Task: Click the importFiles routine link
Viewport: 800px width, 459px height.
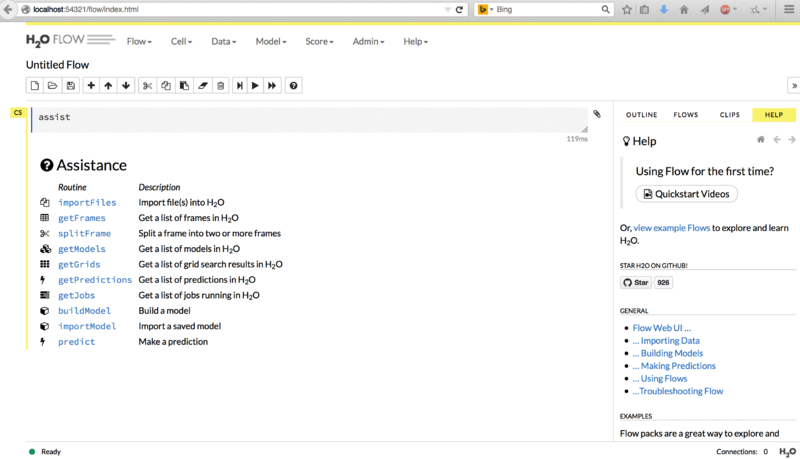Action: tap(87, 202)
